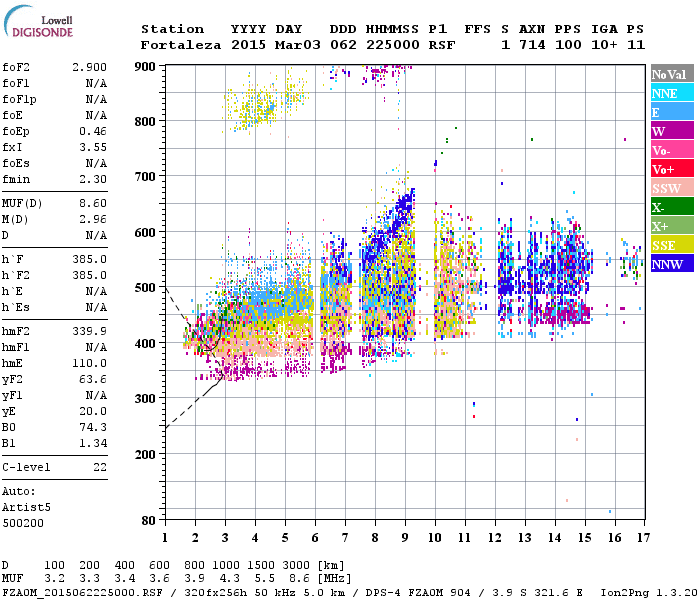700x600 pixels.
Task: Click the 900 label on height axis
Action: click(x=146, y=66)
